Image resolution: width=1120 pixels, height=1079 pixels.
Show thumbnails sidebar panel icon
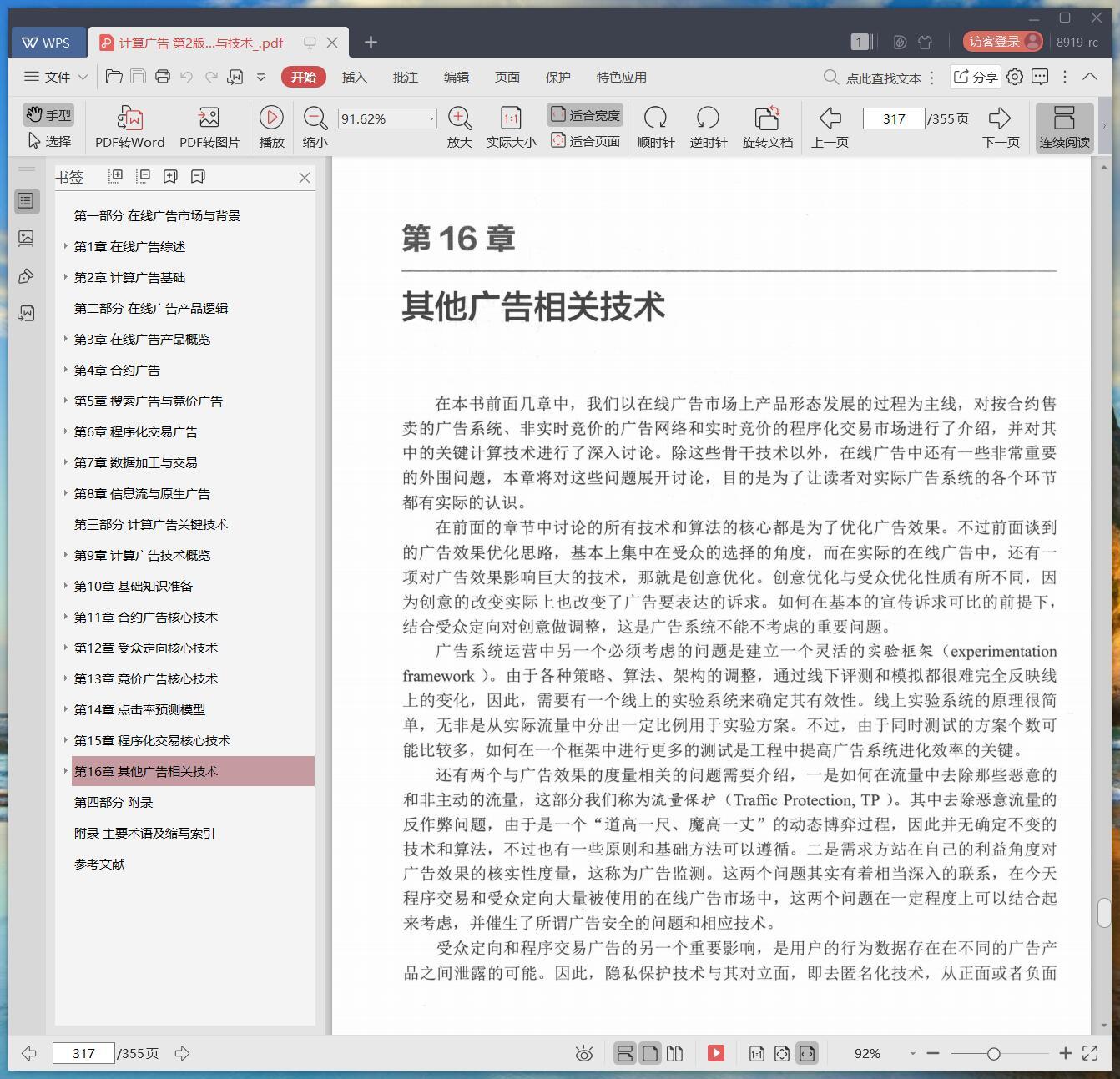(26, 239)
